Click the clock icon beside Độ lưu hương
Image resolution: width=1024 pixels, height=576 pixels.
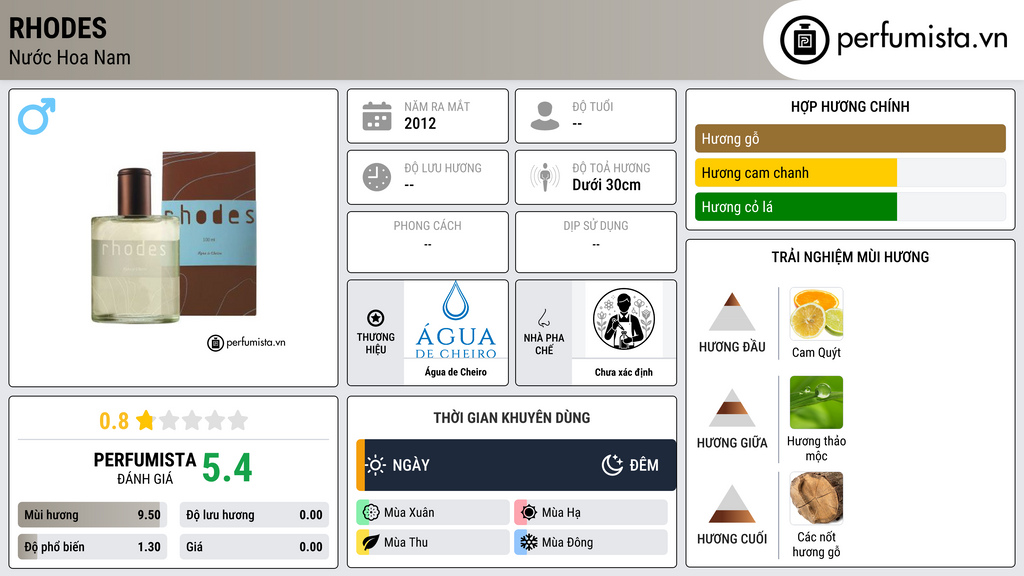click(x=377, y=177)
